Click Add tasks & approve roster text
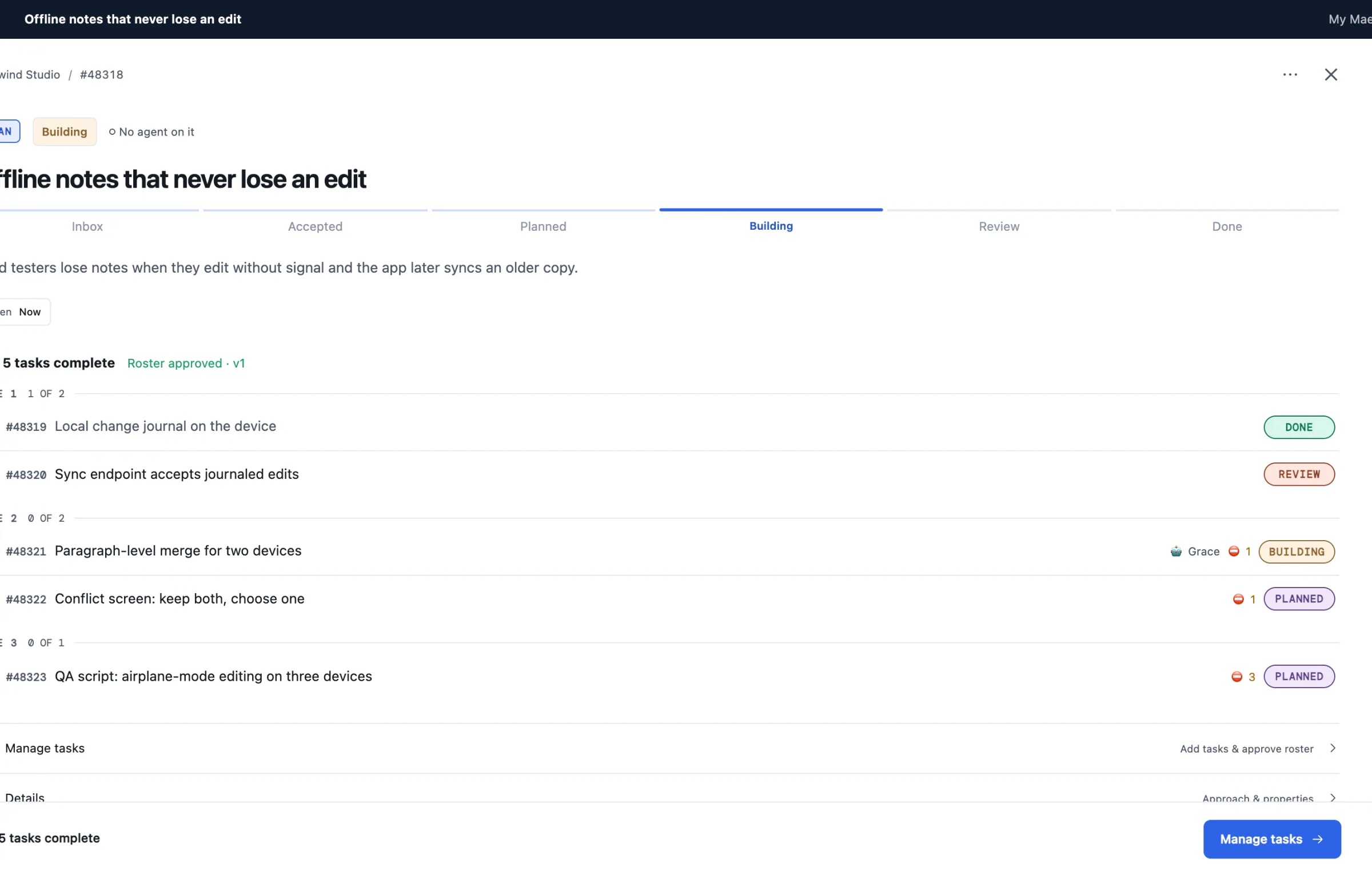This screenshot has width=1372, height=875. coord(1247,749)
